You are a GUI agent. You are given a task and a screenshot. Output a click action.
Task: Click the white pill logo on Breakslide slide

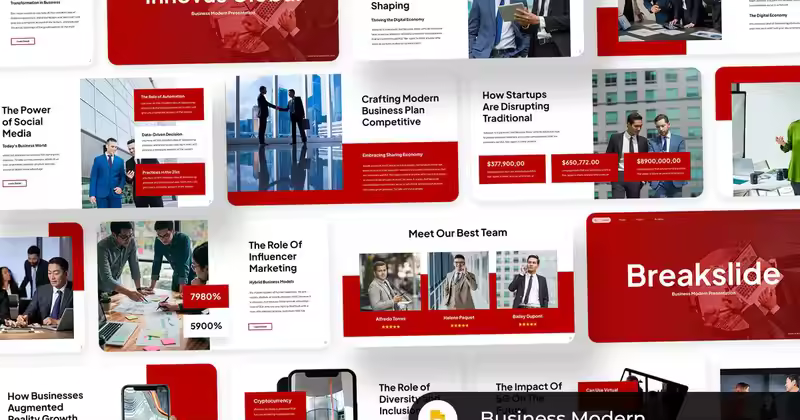(602, 220)
